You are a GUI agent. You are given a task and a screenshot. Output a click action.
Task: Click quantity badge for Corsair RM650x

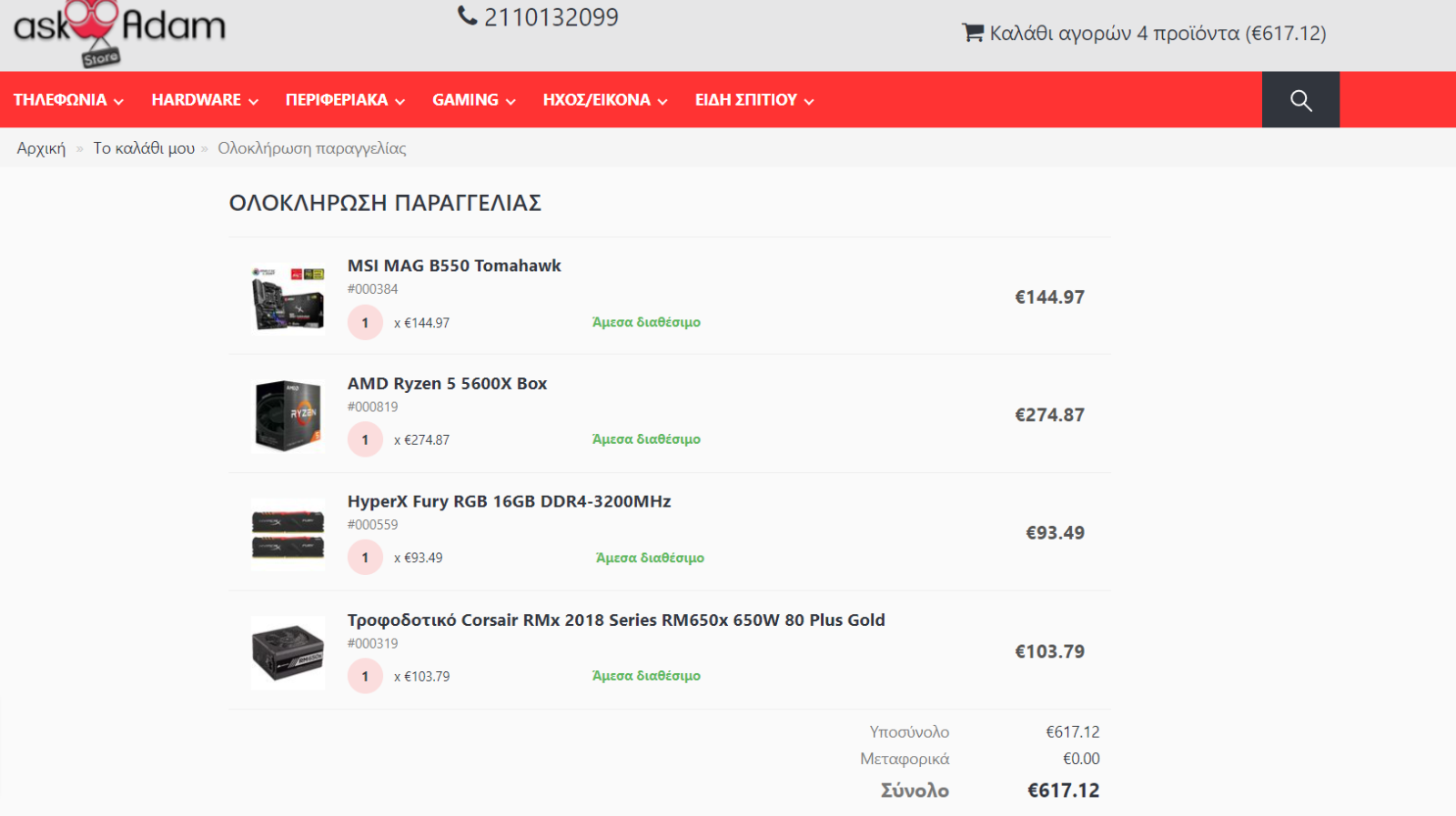tap(365, 676)
